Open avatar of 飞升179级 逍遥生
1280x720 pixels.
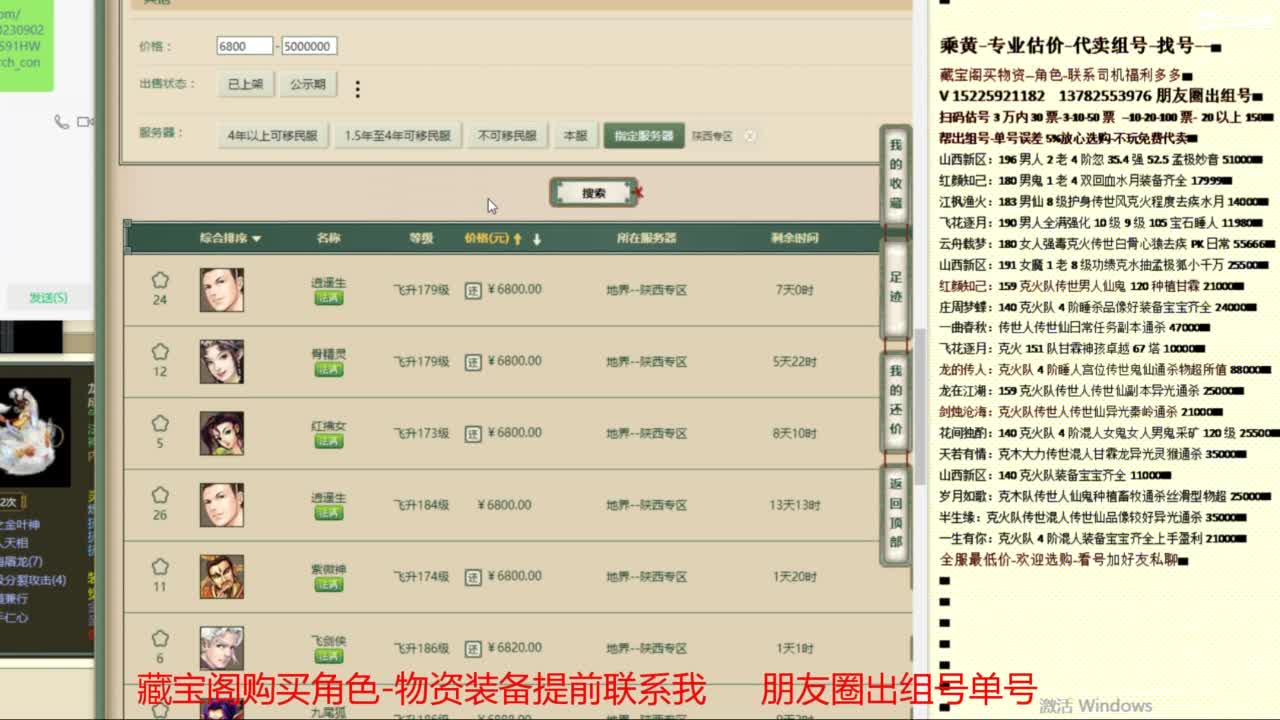tap(221, 290)
